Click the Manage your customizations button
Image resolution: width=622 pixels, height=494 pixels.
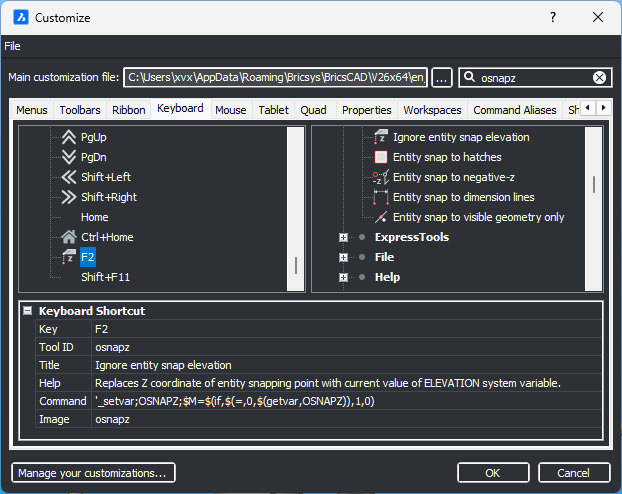click(93, 472)
